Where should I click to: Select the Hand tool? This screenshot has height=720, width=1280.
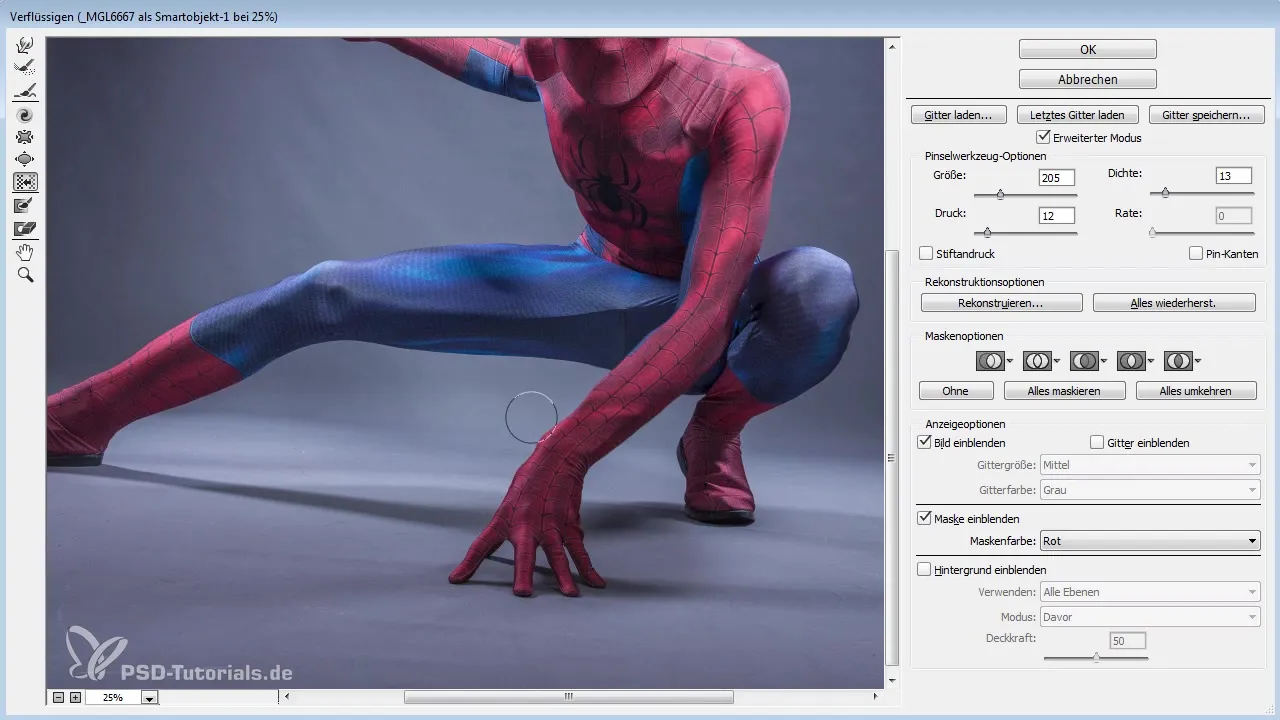(26, 251)
